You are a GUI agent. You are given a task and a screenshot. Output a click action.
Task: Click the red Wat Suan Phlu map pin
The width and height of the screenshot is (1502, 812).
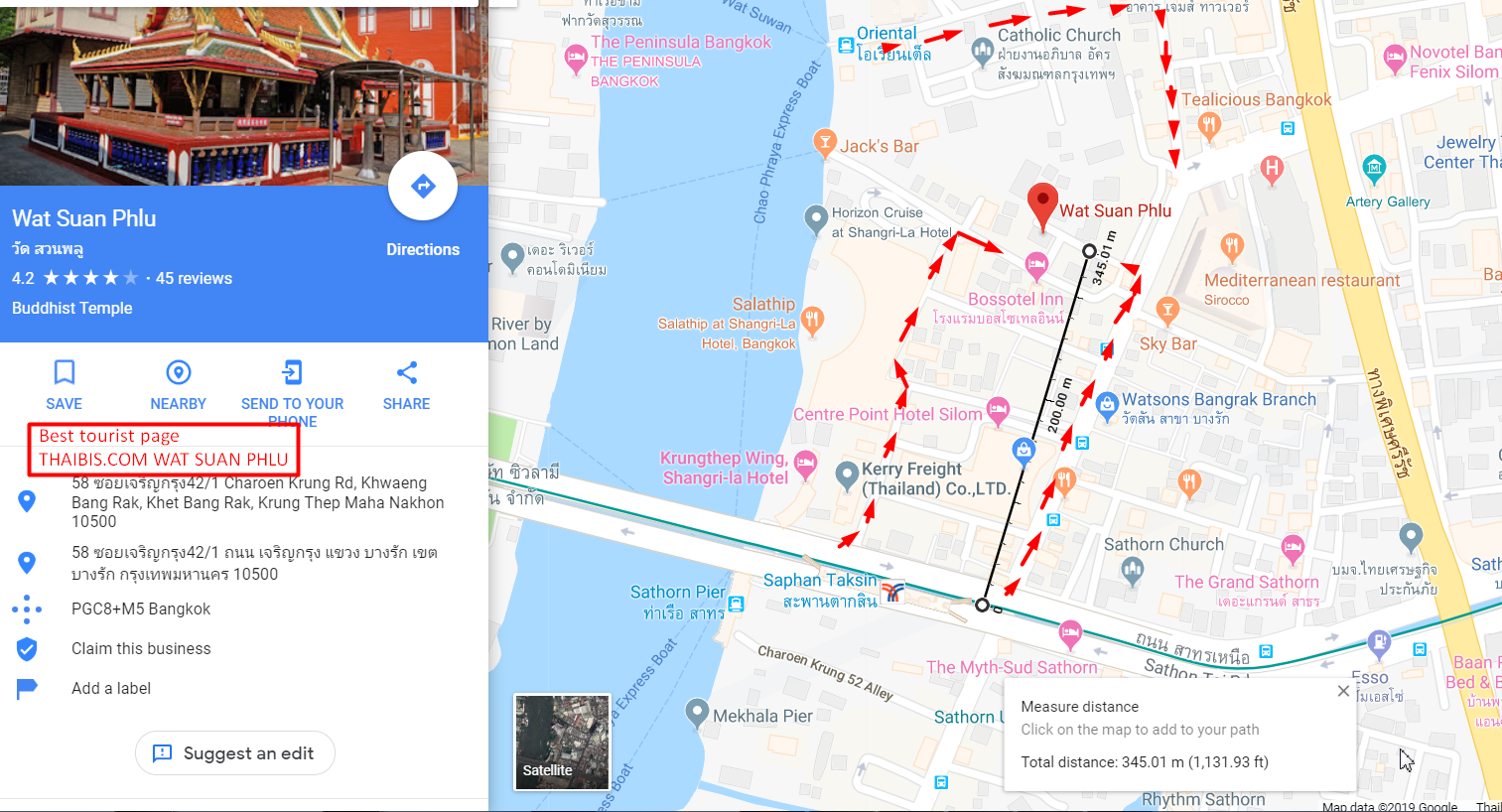[x=1041, y=206]
